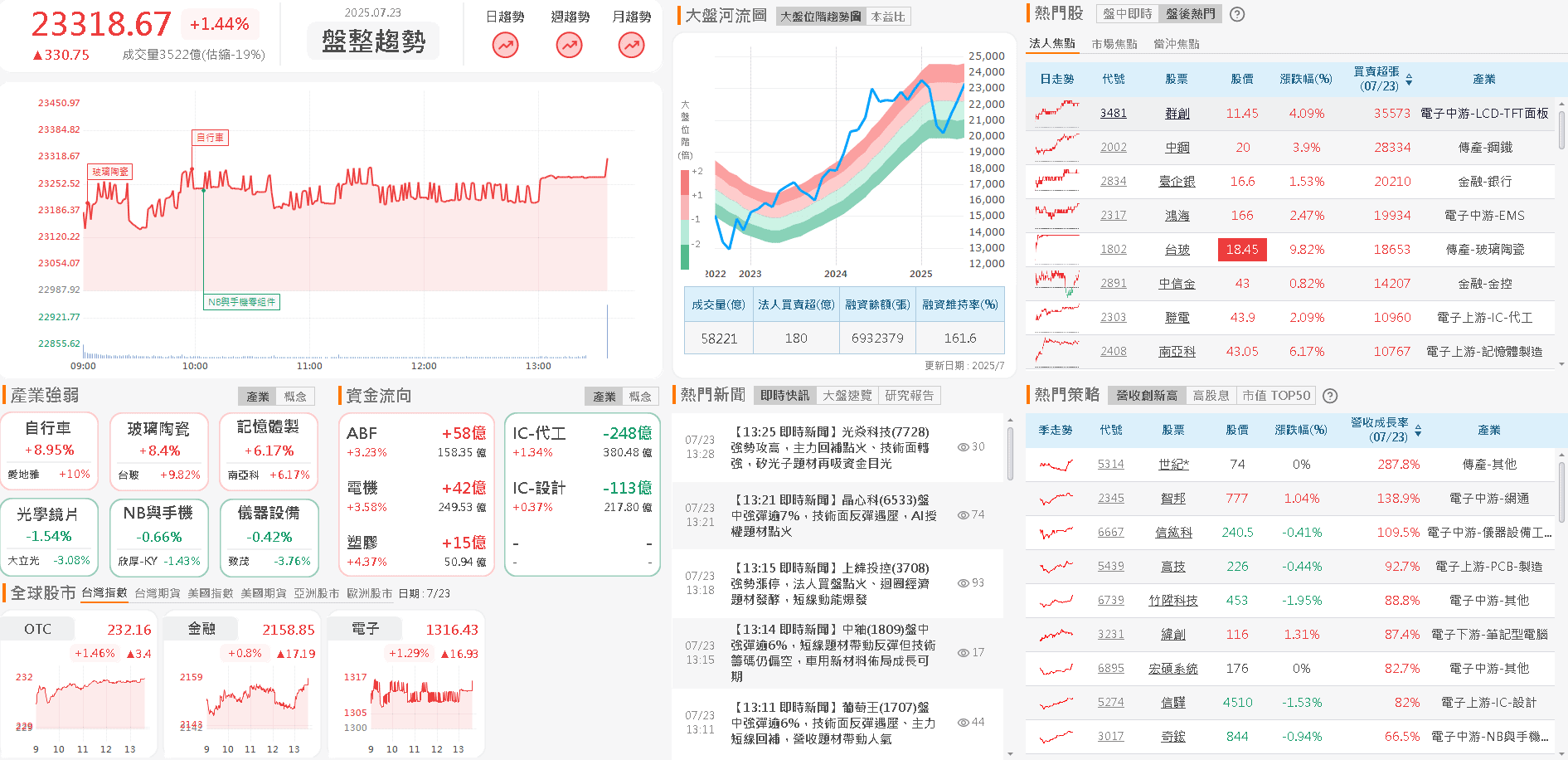Image resolution: width=1568 pixels, height=760 pixels.
Task: Select 亞洲股市 in 全球股市
Action: (316, 593)
